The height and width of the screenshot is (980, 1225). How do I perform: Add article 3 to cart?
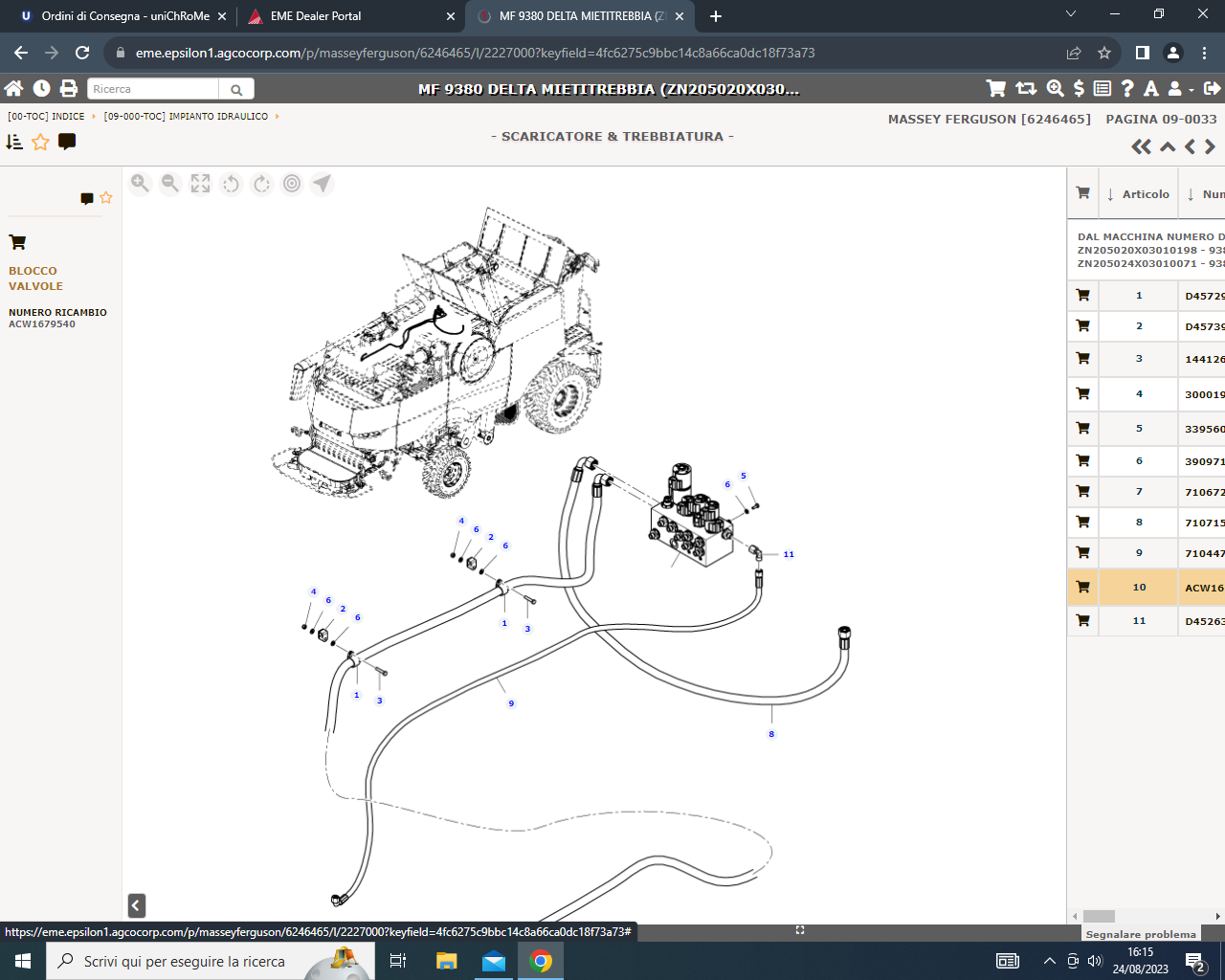click(x=1082, y=359)
